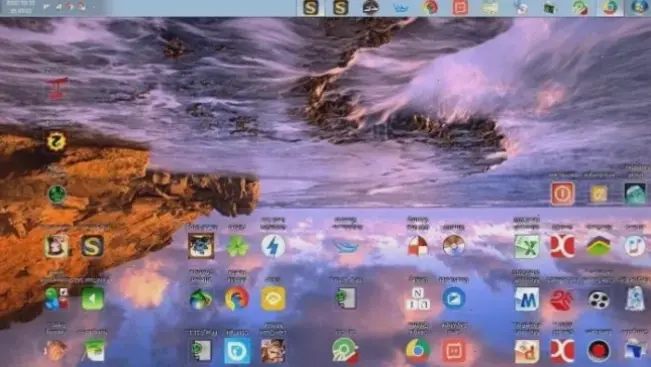Open the film reel desktop icon

pos(598,299)
